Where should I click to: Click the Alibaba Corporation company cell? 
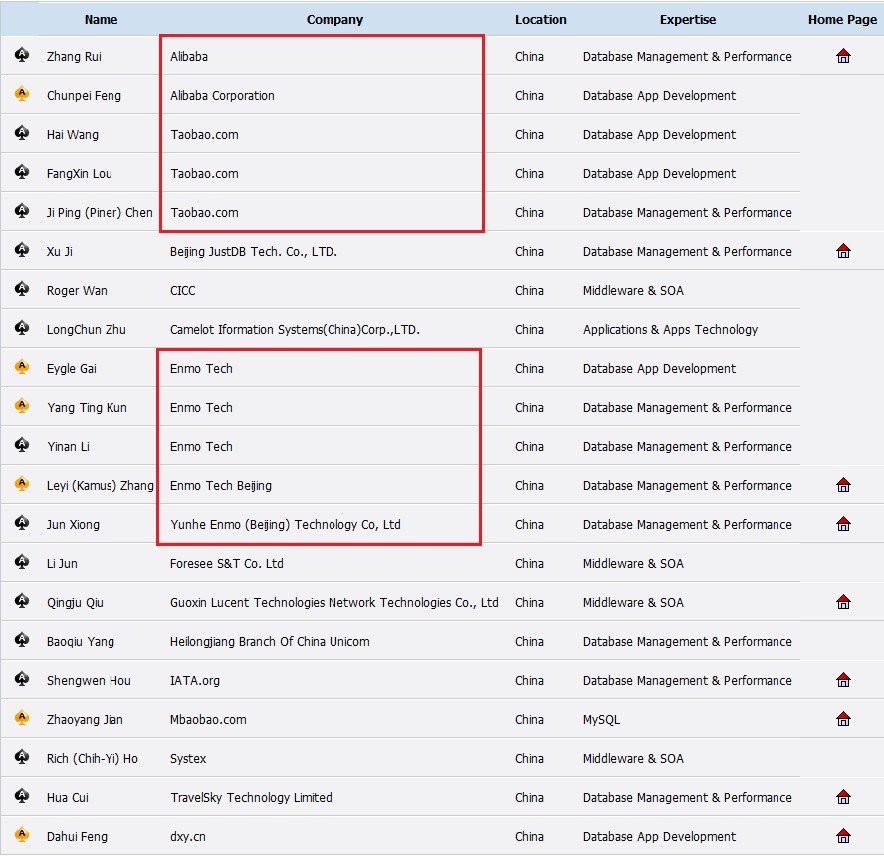(x=222, y=96)
